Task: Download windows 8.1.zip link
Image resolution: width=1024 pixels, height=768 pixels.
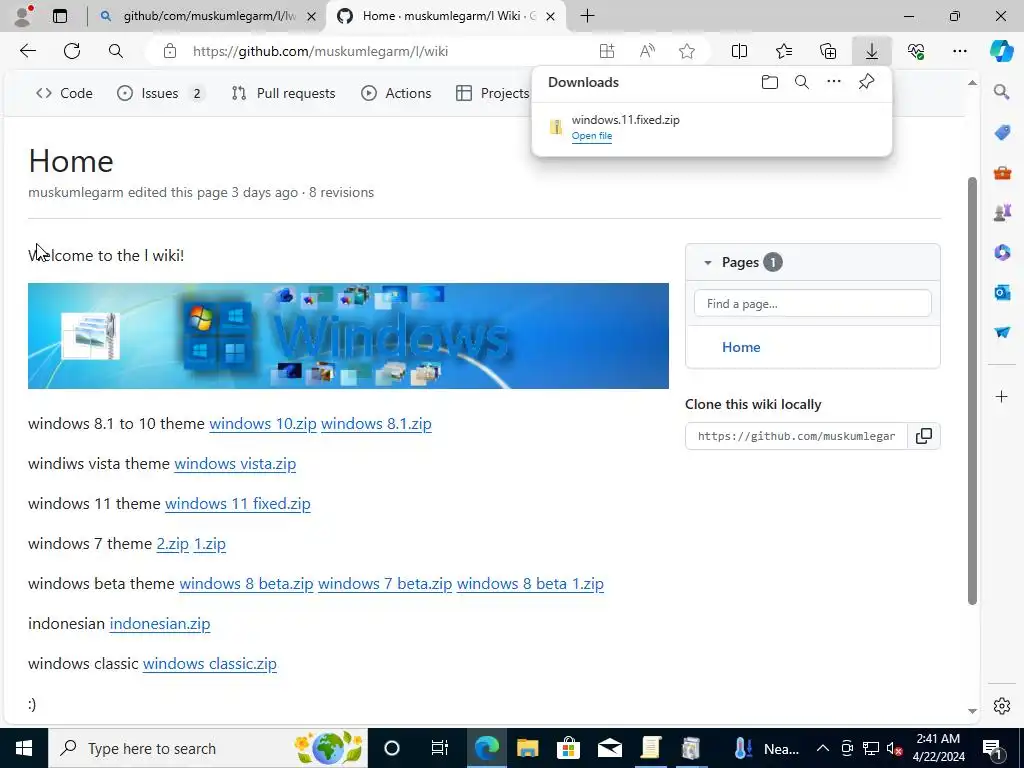Action: (376, 424)
